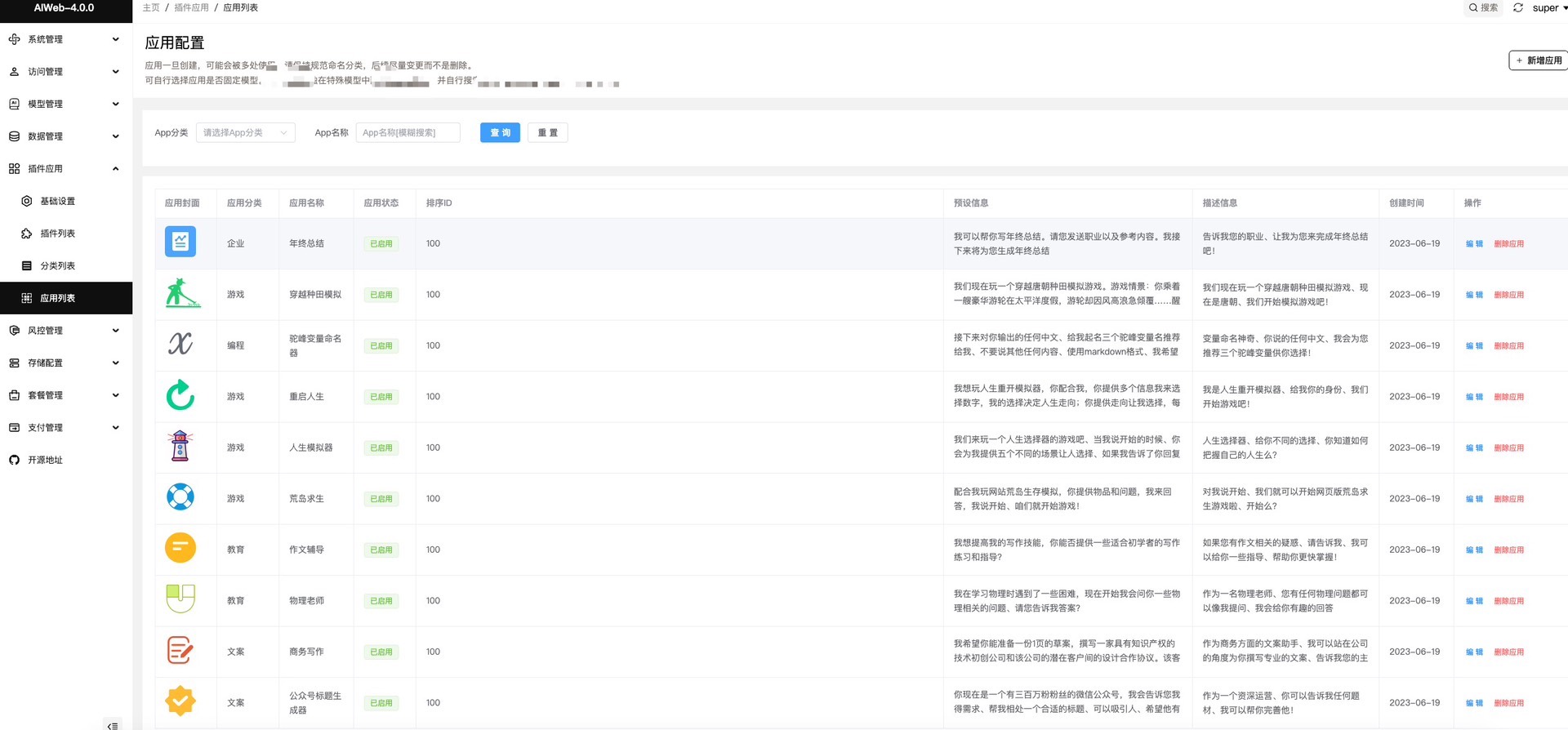Expand the 系统管理 sidebar menu
Viewport: 1568px width, 730px height.
(65, 39)
